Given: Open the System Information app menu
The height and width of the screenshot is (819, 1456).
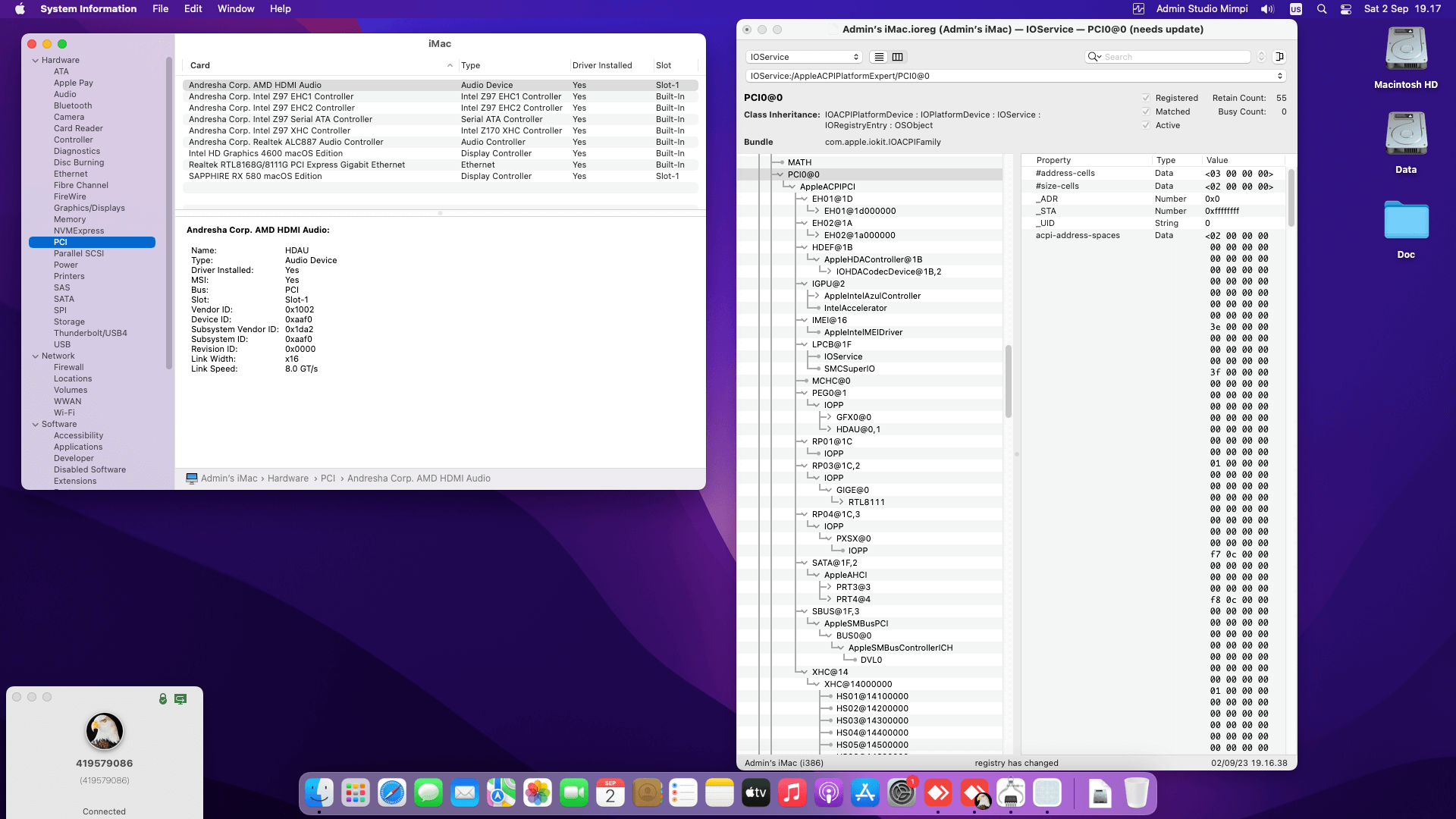Looking at the screenshot, I should click(x=89, y=9).
